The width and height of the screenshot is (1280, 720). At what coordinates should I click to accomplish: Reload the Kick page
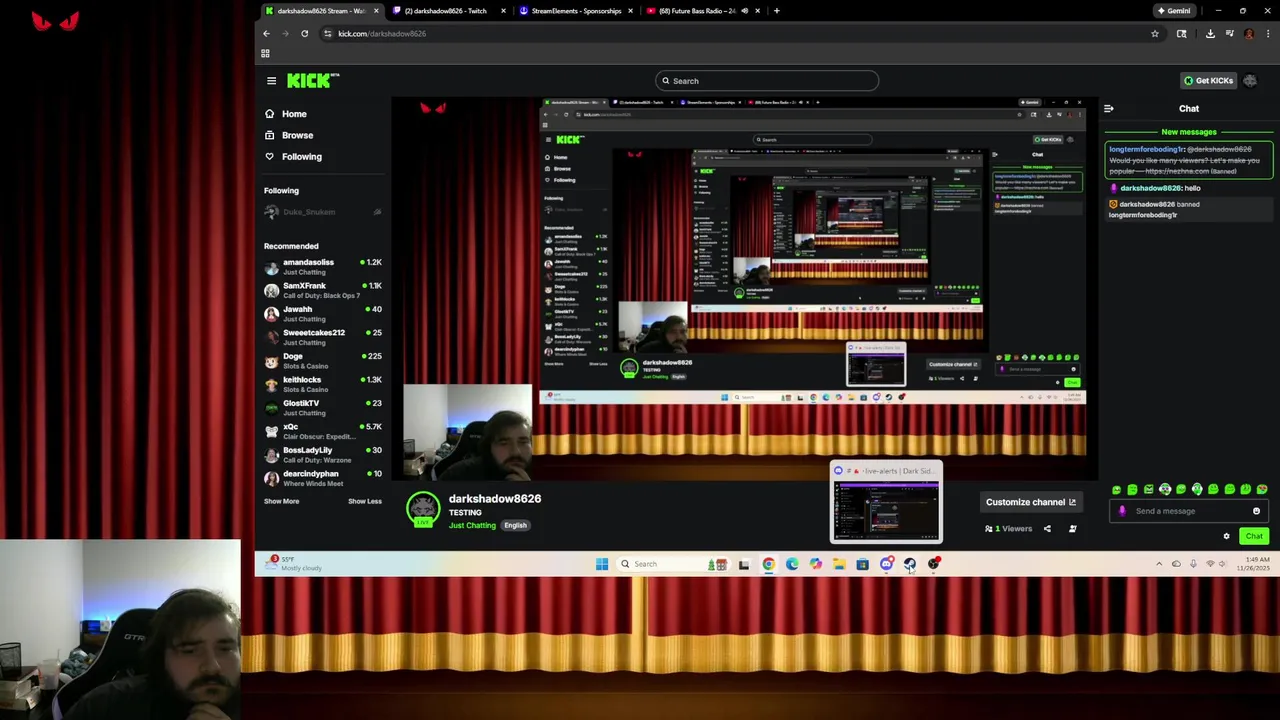tap(305, 34)
